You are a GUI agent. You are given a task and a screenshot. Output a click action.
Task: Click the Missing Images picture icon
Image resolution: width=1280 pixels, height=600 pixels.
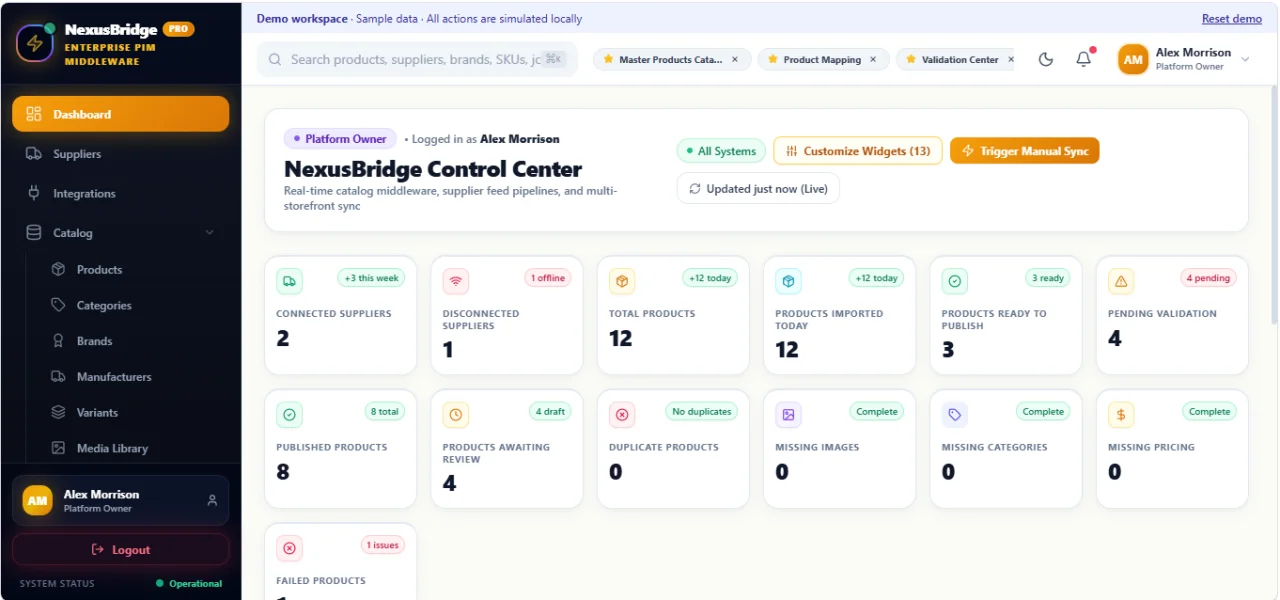(788, 414)
